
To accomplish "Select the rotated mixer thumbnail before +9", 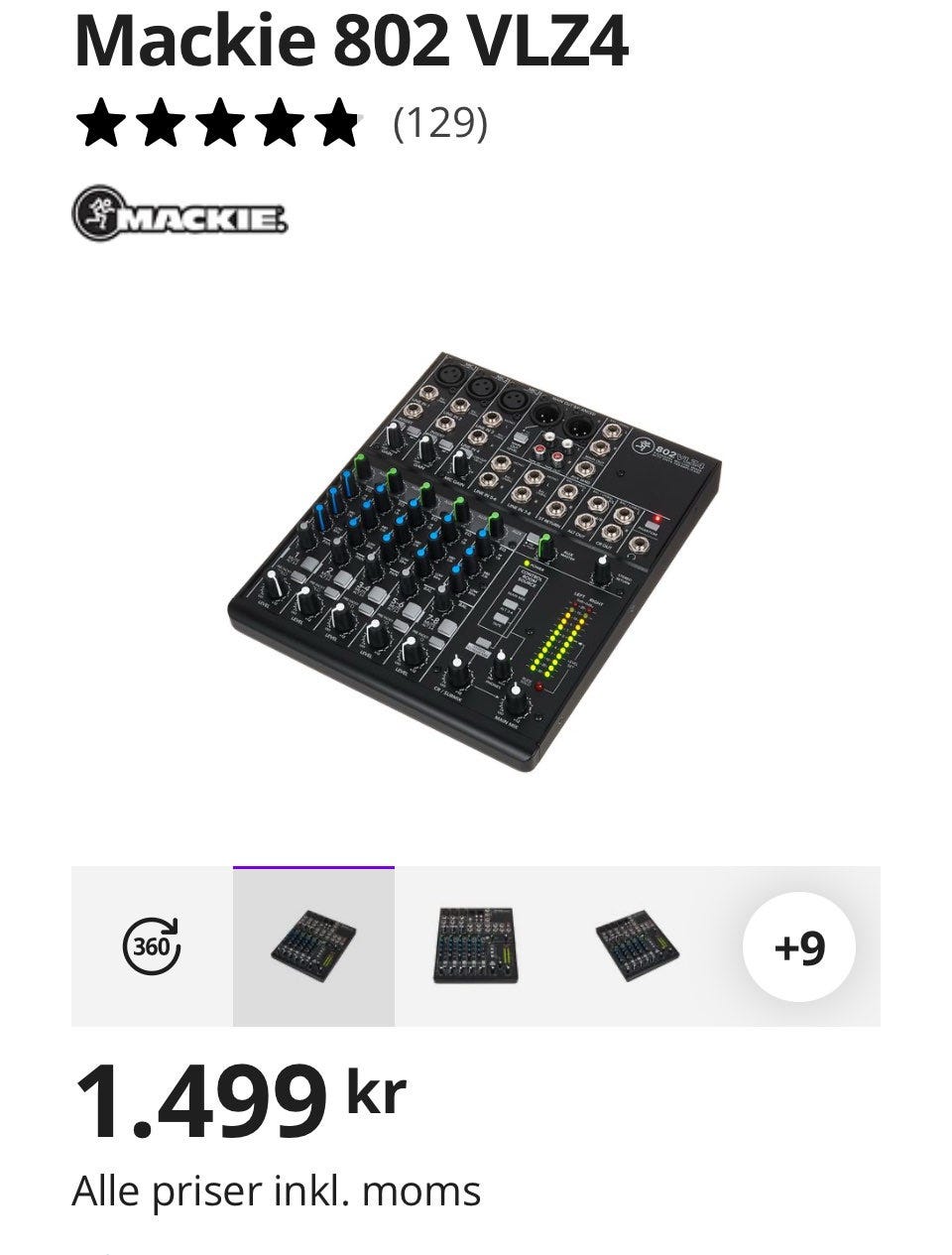I will click(x=637, y=946).
